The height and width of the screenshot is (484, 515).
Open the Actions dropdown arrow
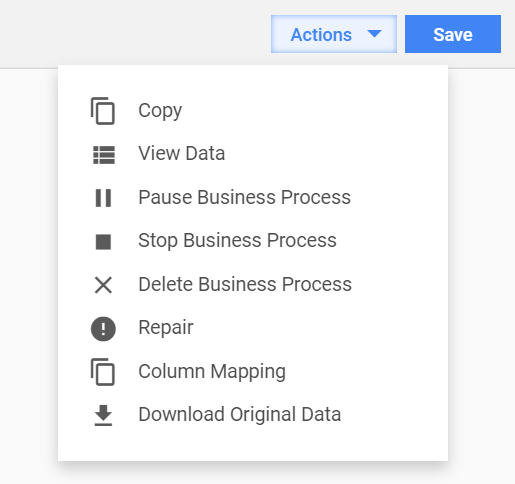tap(374, 34)
